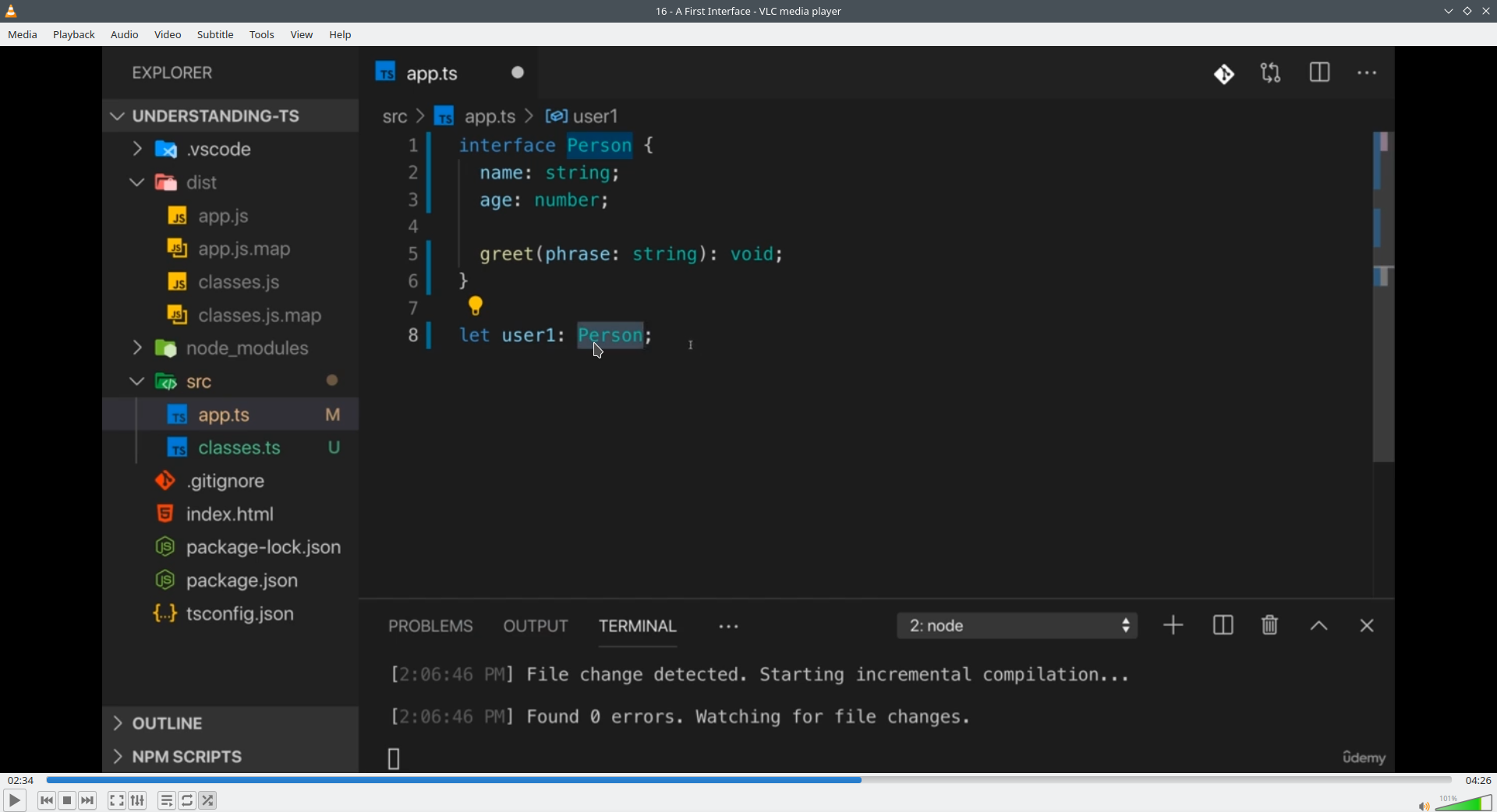1497x812 pixels.
Task: Switch to the OUTPUT panel tab
Action: (536, 627)
